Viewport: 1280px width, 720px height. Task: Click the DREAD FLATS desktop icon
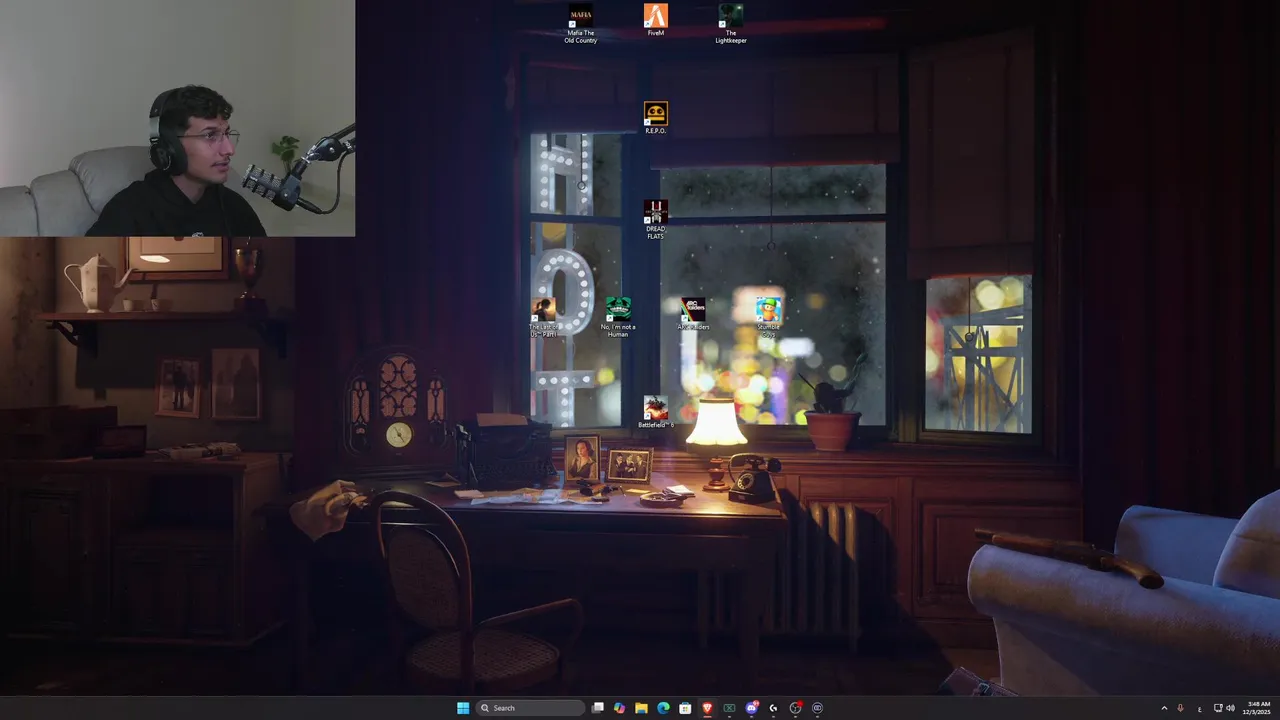pos(655,220)
